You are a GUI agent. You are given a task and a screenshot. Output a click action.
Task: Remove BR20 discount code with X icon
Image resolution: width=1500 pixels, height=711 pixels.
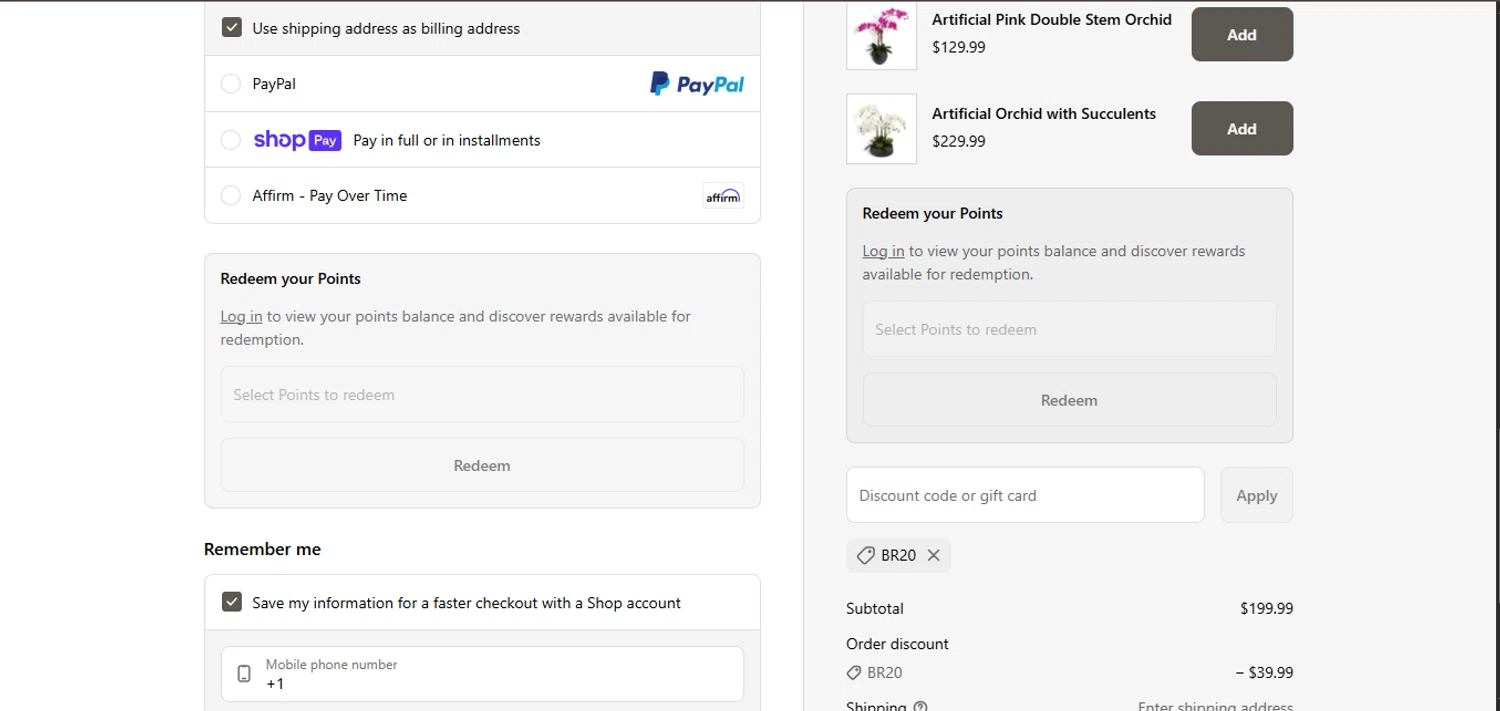pyautogui.click(x=934, y=555)
